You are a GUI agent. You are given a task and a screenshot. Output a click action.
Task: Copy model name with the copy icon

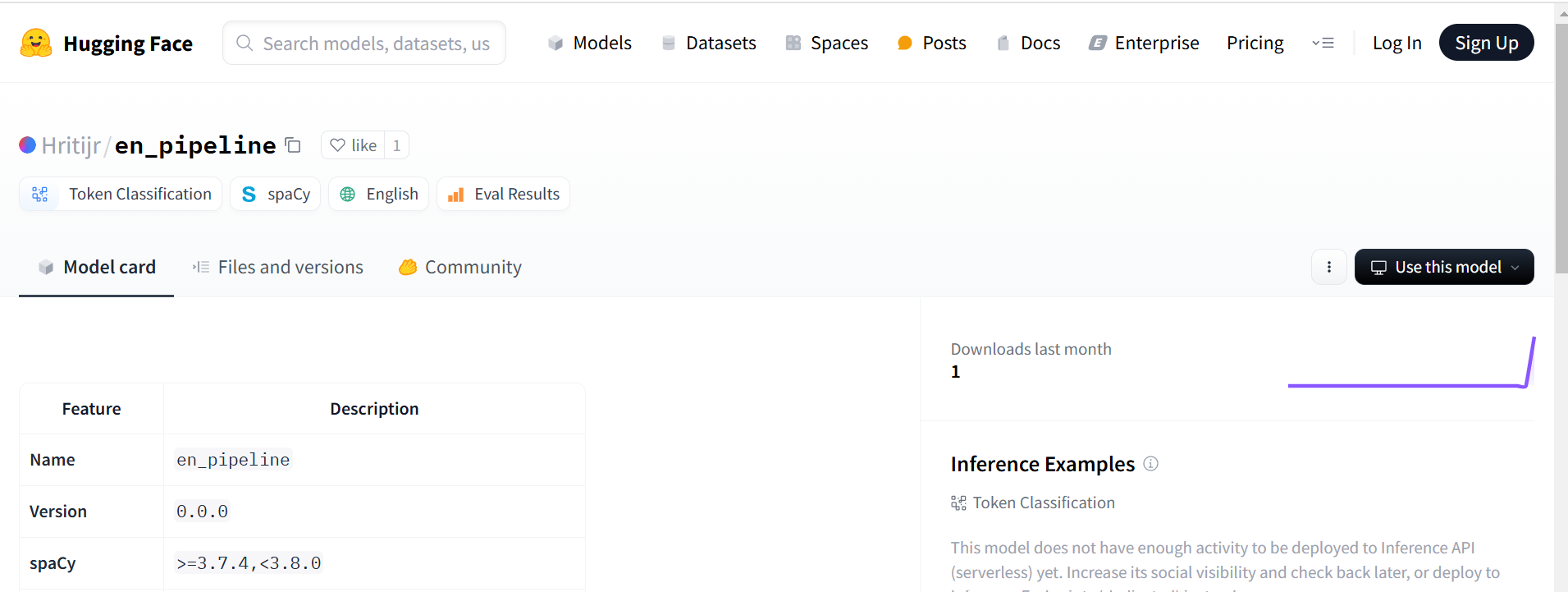(x=293, y=145)
